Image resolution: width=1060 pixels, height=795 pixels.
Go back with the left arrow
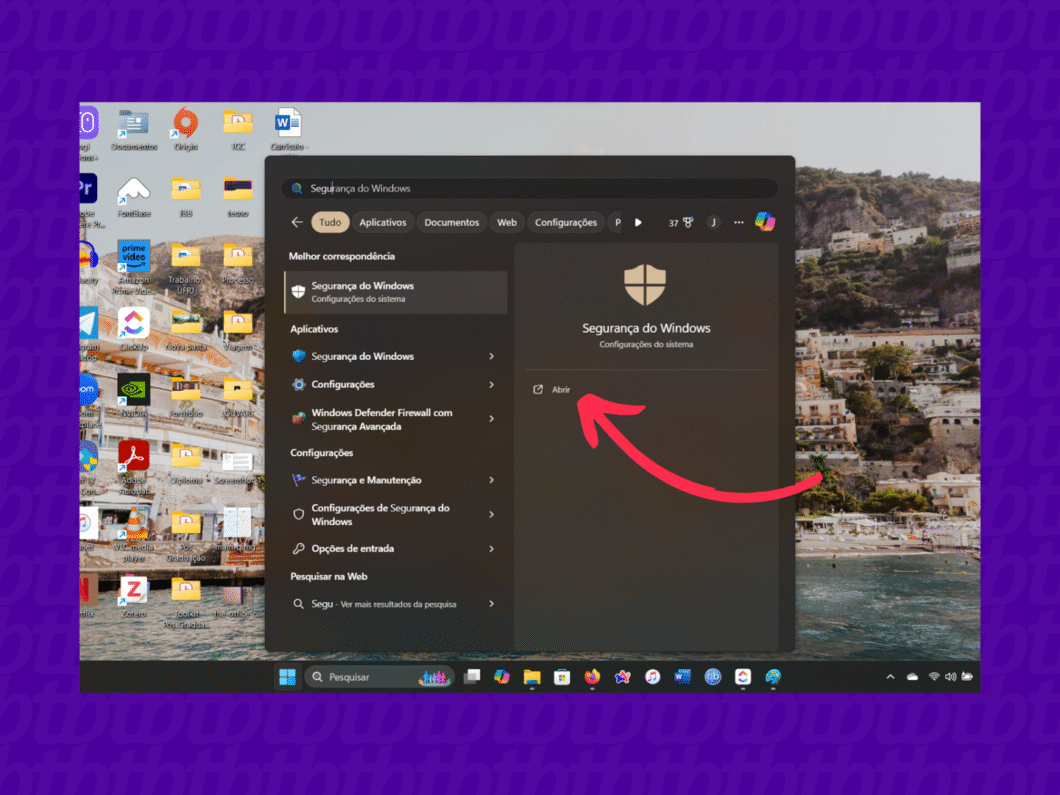[x=297, y=222]
